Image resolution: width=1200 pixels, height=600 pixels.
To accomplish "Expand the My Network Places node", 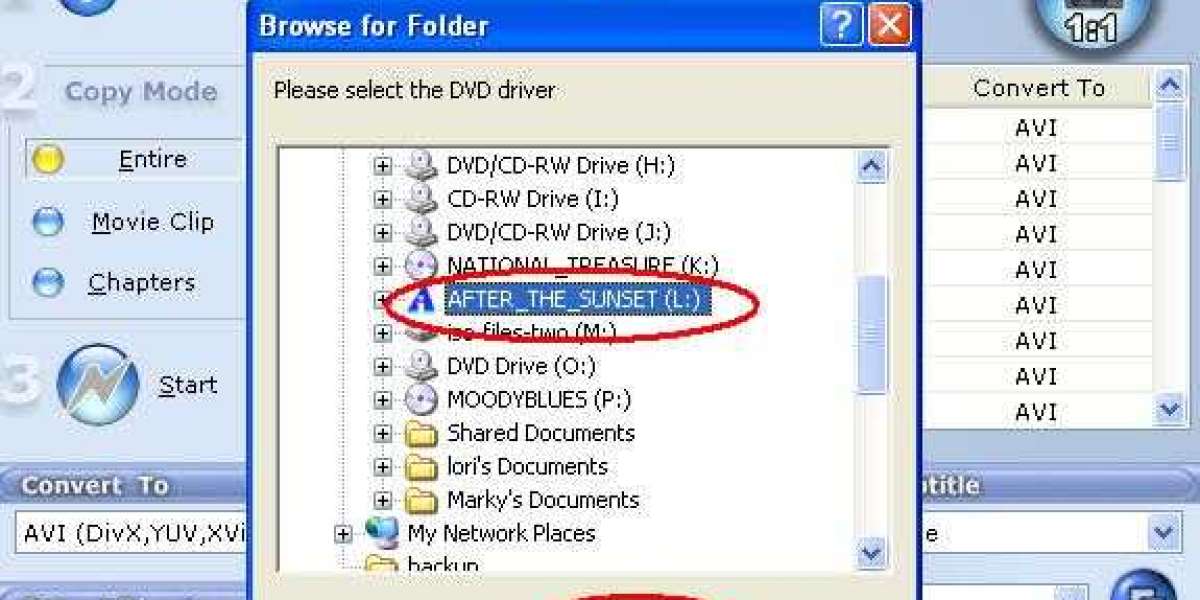I will point(344,534).
